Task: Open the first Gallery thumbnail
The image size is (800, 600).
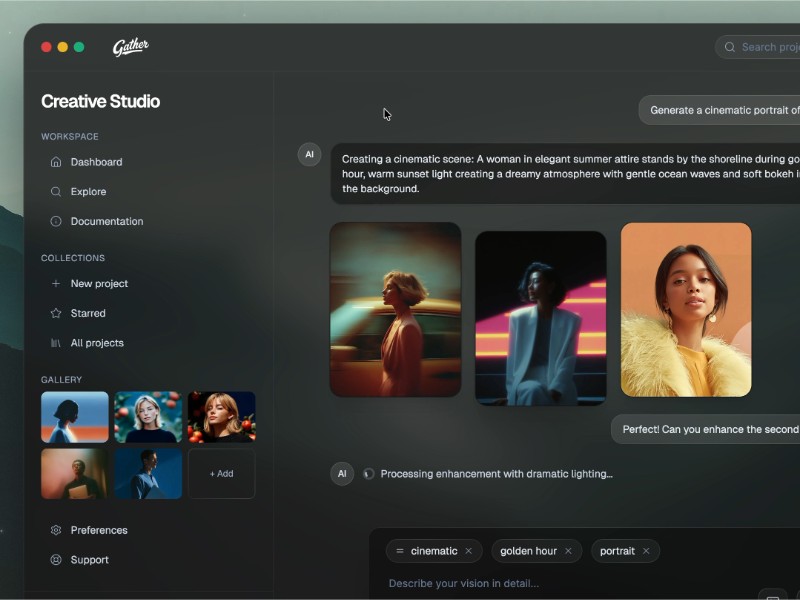Action: coord(73,416)
